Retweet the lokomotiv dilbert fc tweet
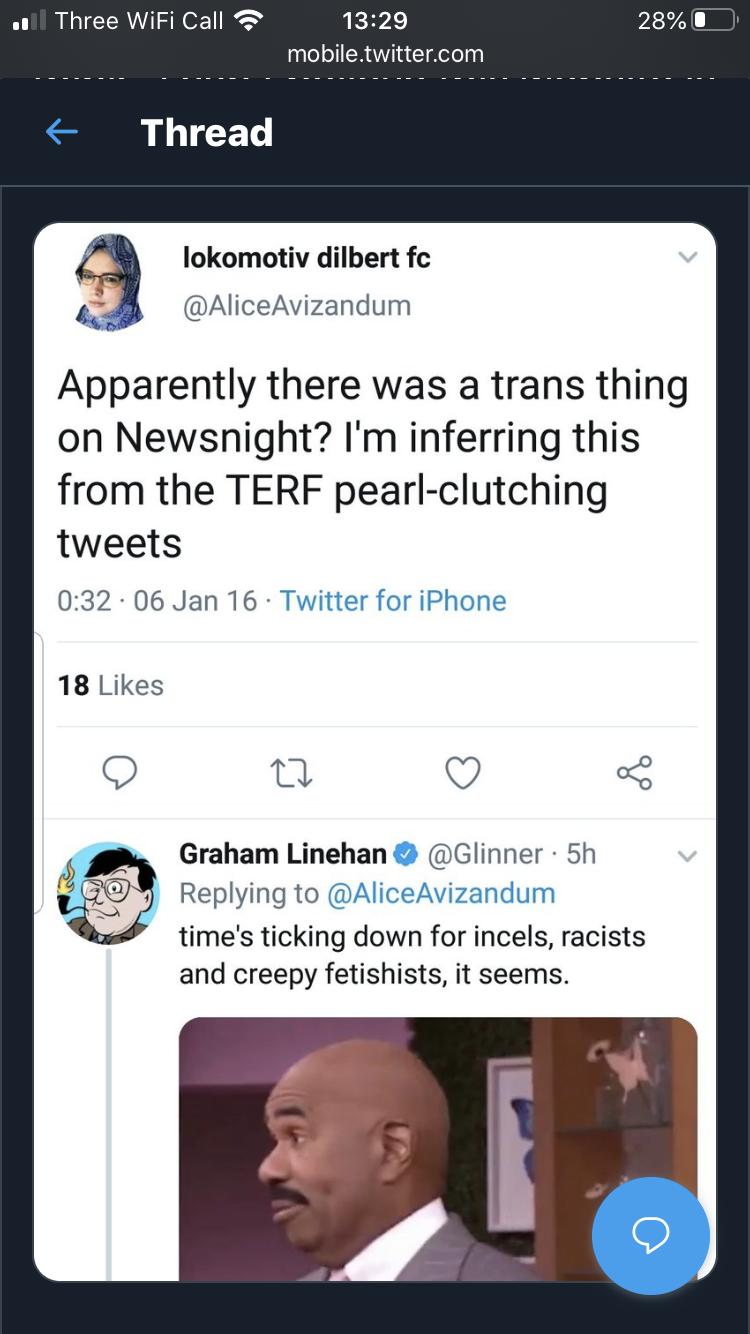The width and height of the screenshot is (750, 1334). (x=292, y=772)
